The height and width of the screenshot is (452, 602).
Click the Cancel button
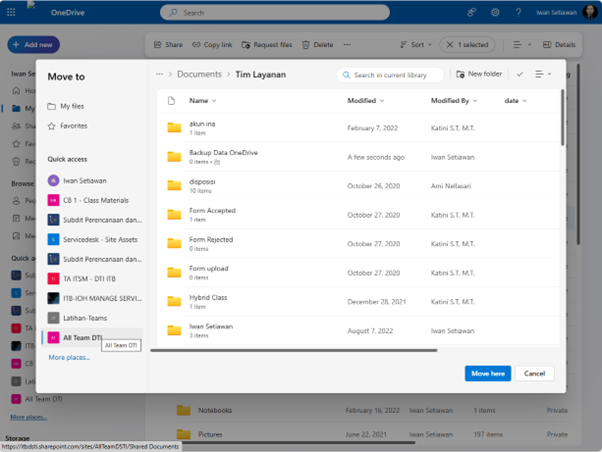click(x=534, y=373)
